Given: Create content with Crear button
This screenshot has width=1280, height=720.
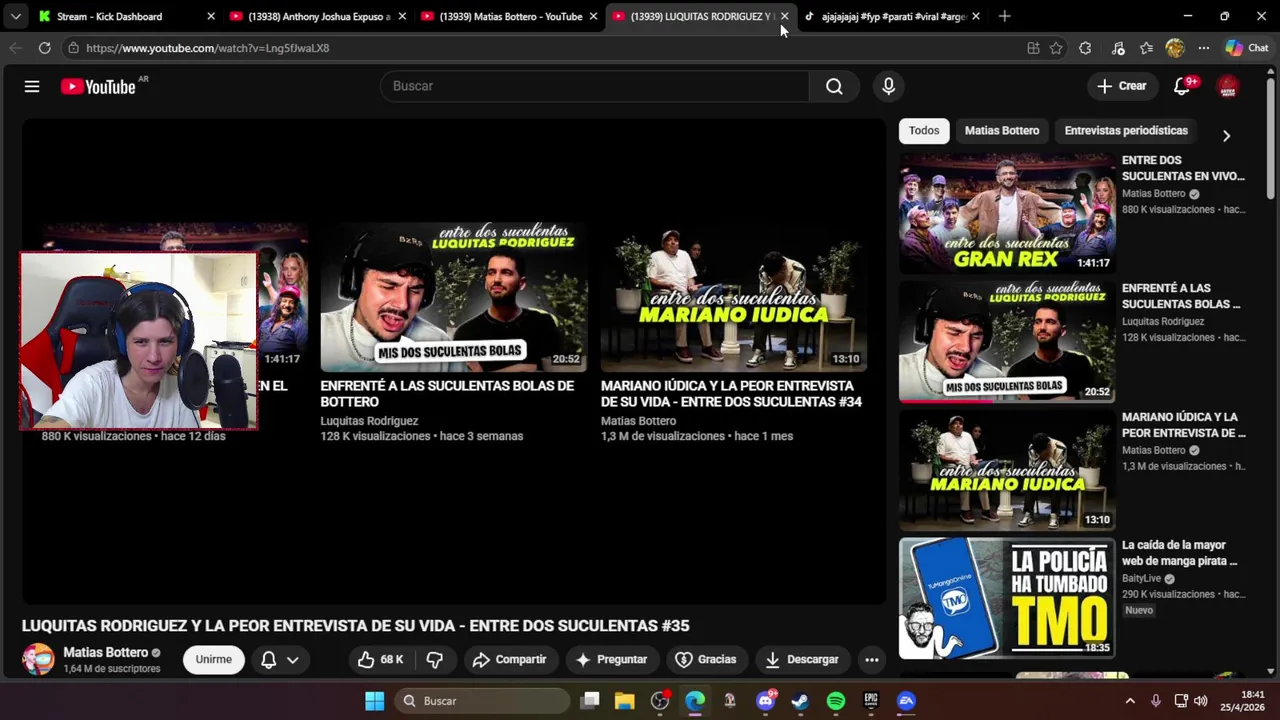Looking at the screenshot, I should click(1122, 86).
